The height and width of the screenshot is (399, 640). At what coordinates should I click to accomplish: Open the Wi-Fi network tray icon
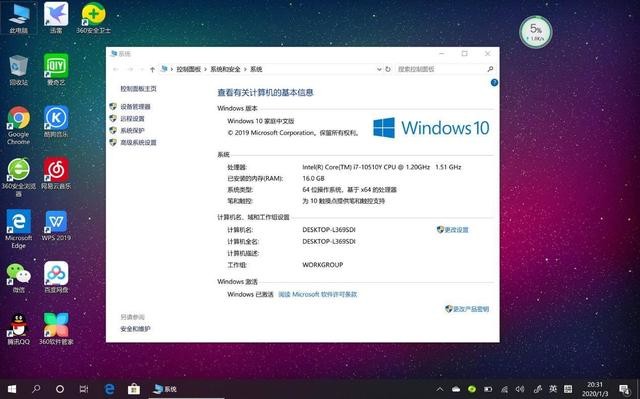tap(504, 389)
